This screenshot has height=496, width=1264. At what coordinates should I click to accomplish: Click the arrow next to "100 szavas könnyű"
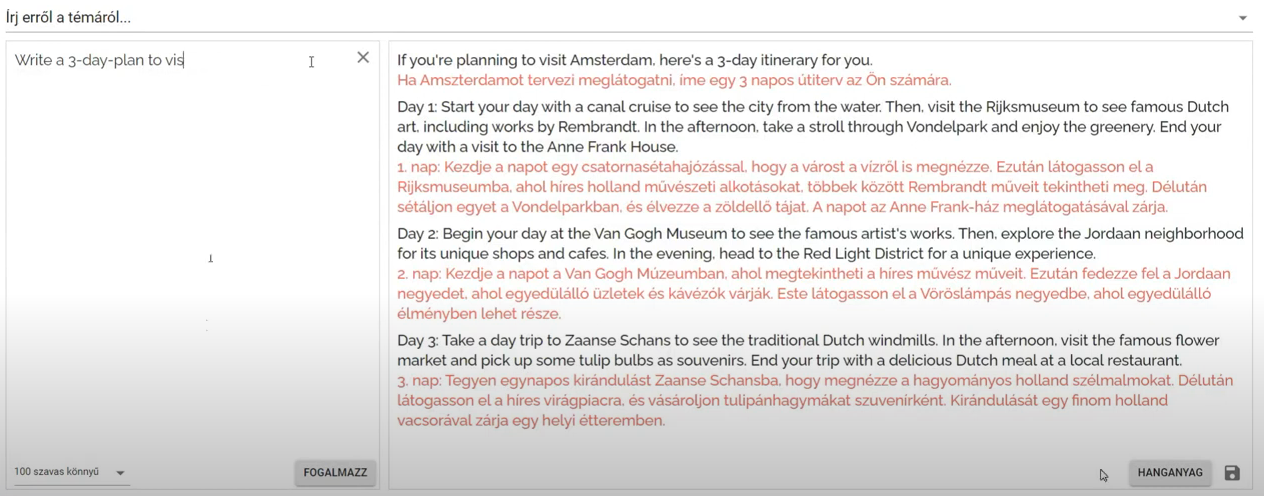[x=120, y=473]
